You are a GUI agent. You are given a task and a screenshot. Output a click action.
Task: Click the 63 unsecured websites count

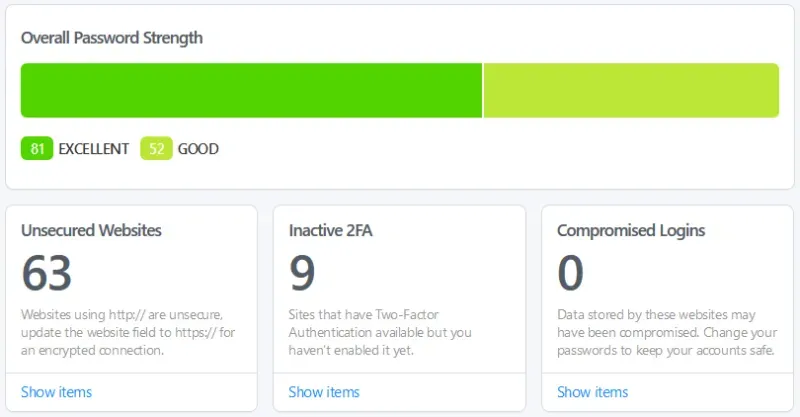(47, 272)
